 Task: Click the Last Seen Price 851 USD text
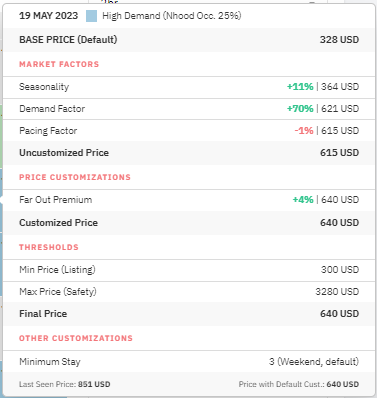pos(64,384)
